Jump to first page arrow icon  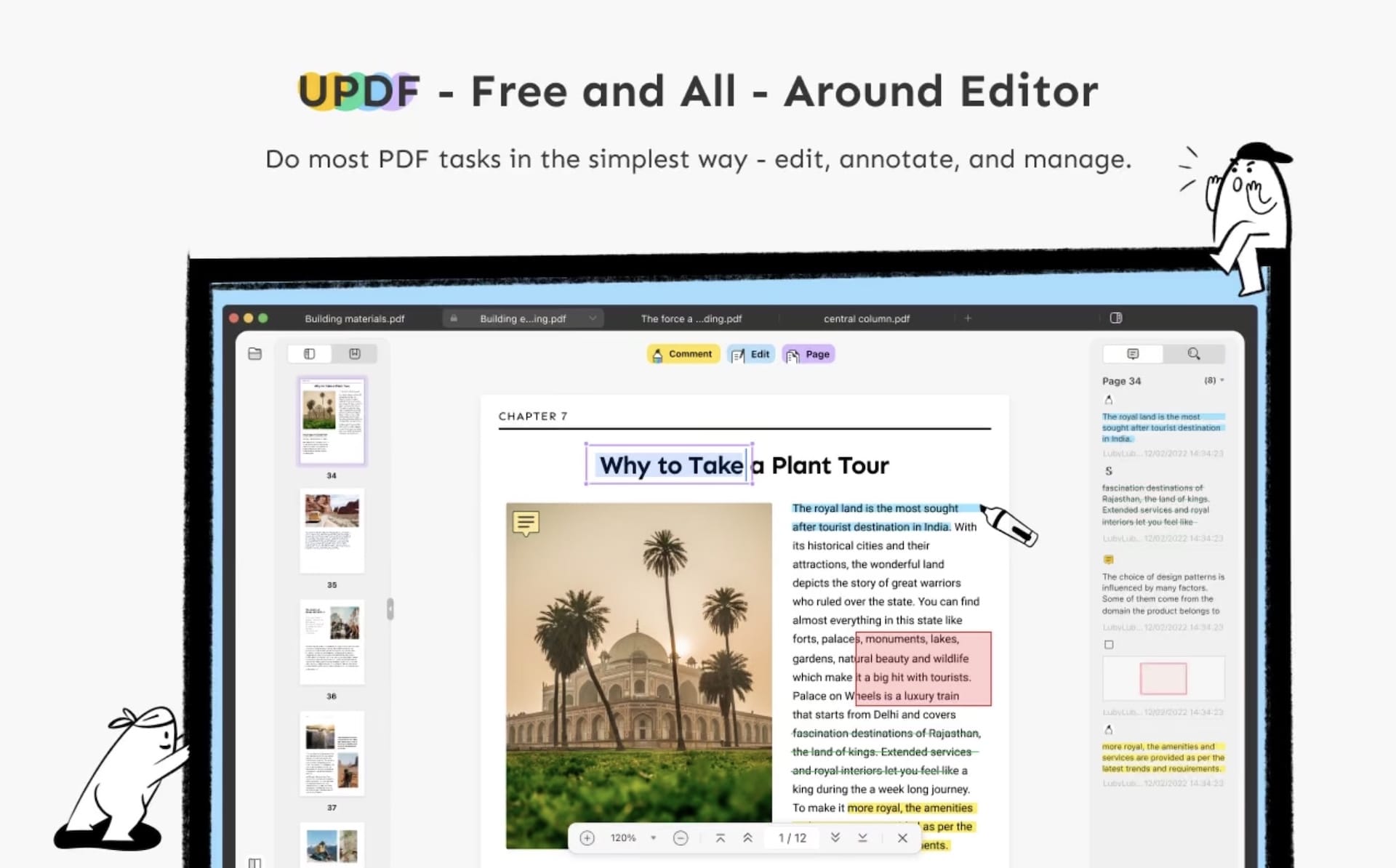tap(720, 838)
